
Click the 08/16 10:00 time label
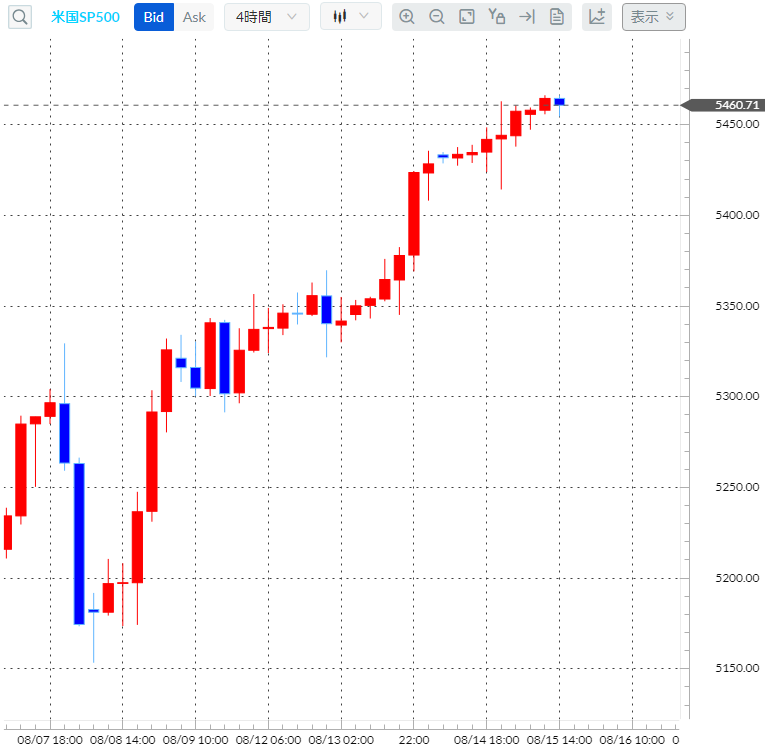click(632, 740)
